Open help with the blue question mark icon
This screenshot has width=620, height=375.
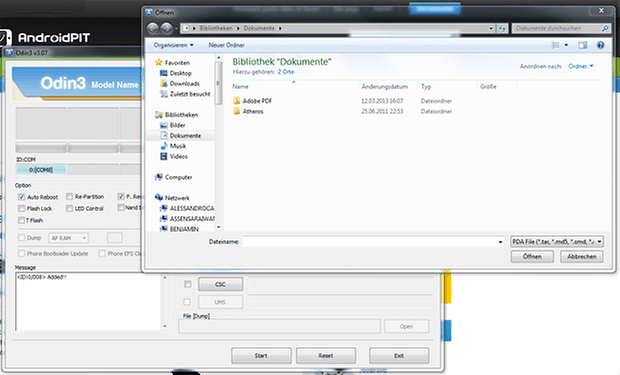point(601,45)
